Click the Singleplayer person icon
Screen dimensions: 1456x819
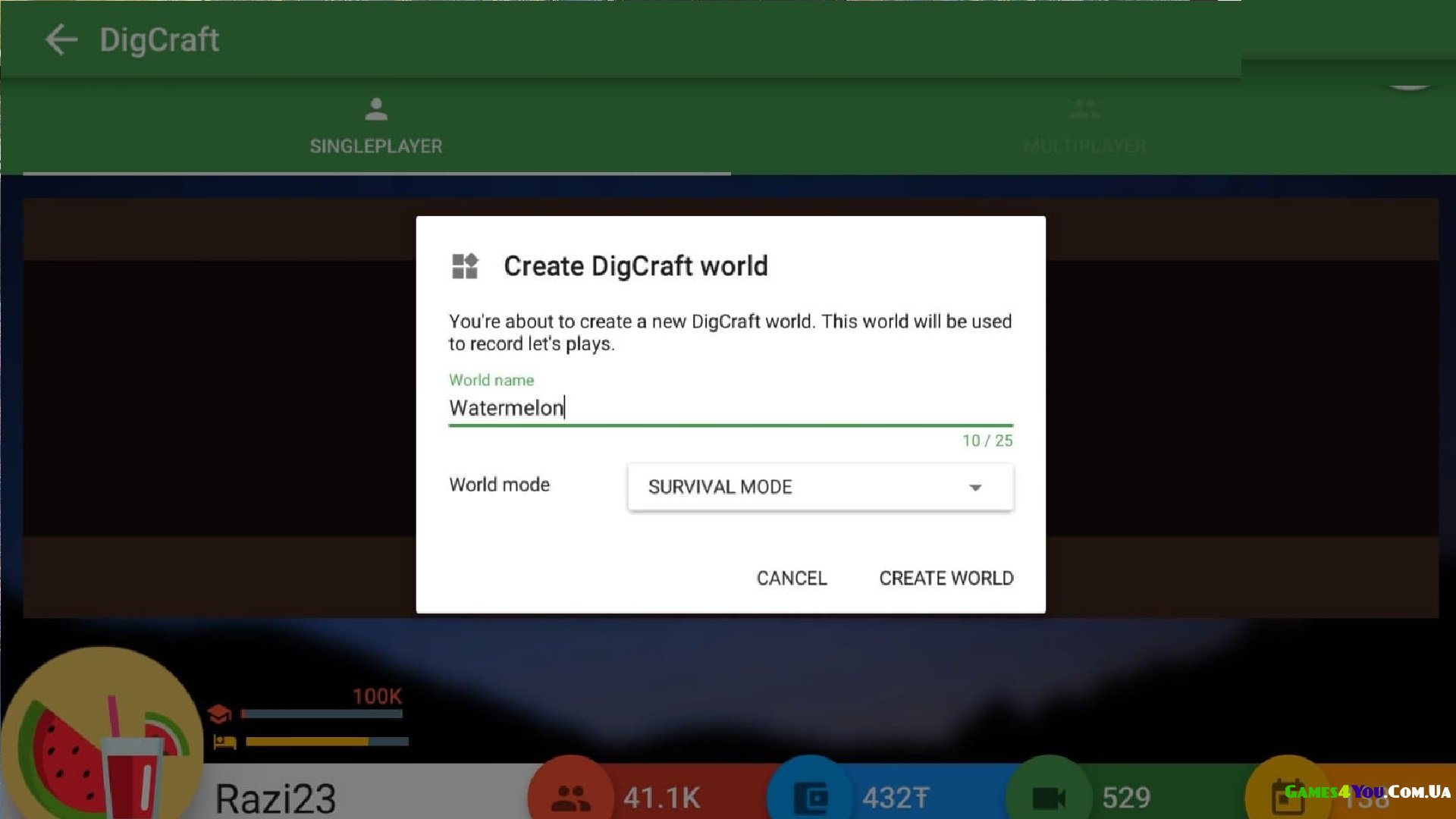[376, 109]
